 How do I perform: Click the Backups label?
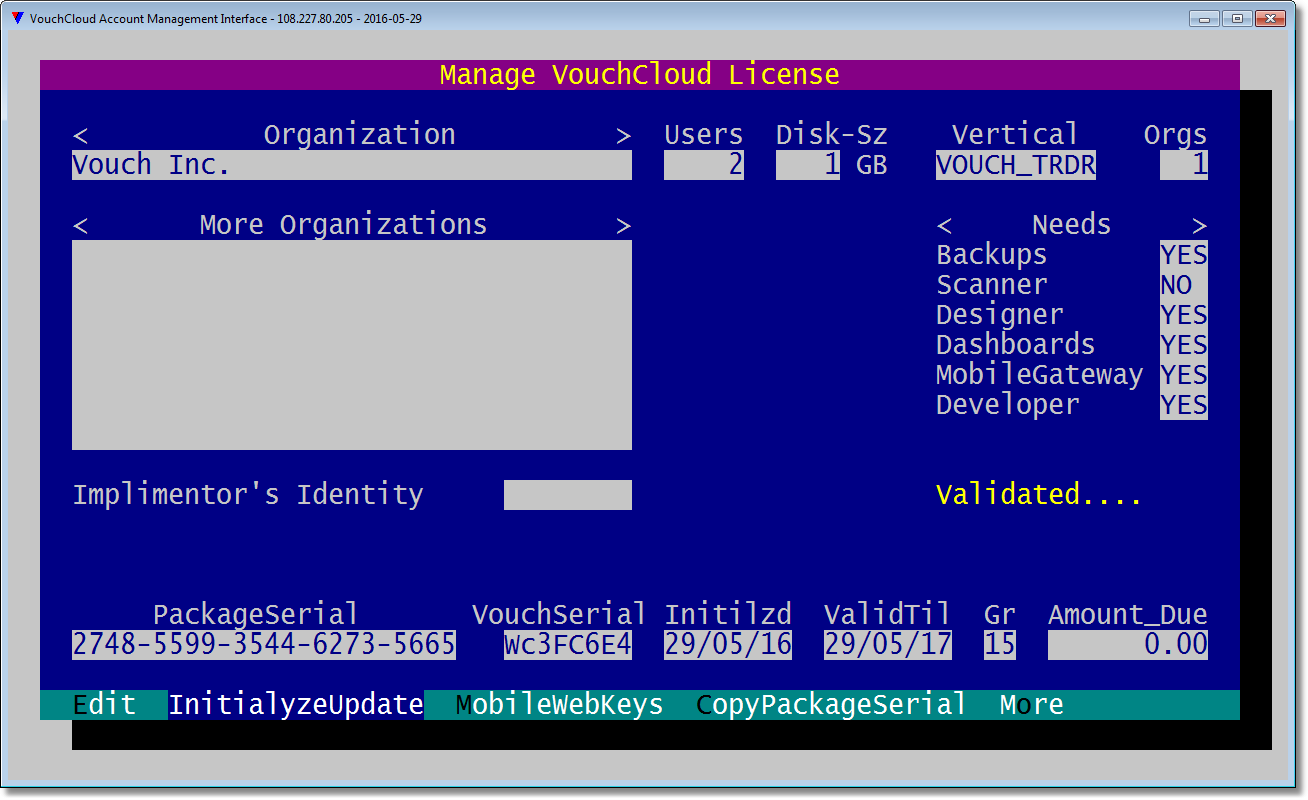click(x=992, y=255)
